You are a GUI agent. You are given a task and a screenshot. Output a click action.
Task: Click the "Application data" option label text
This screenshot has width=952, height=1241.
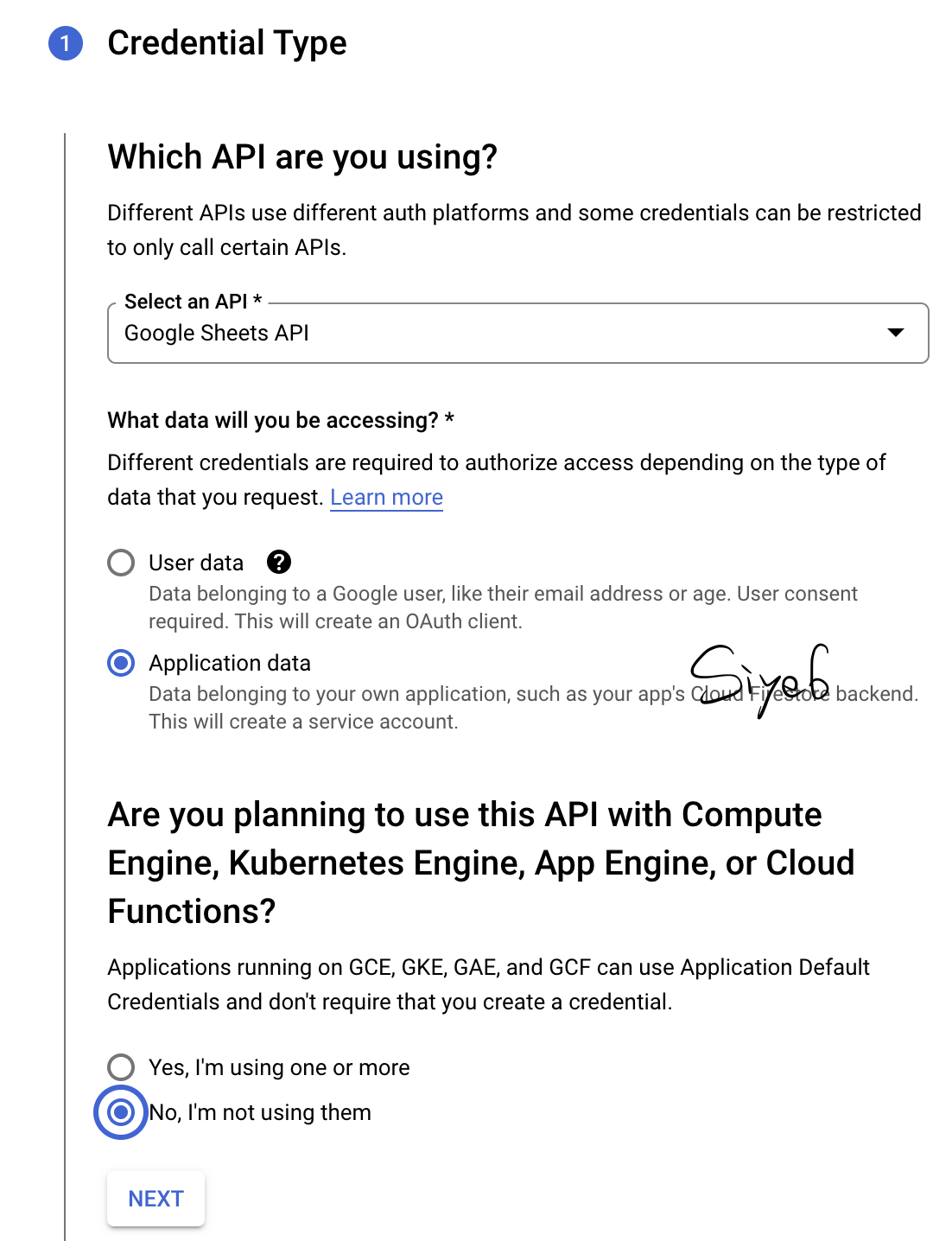[230, 663]
